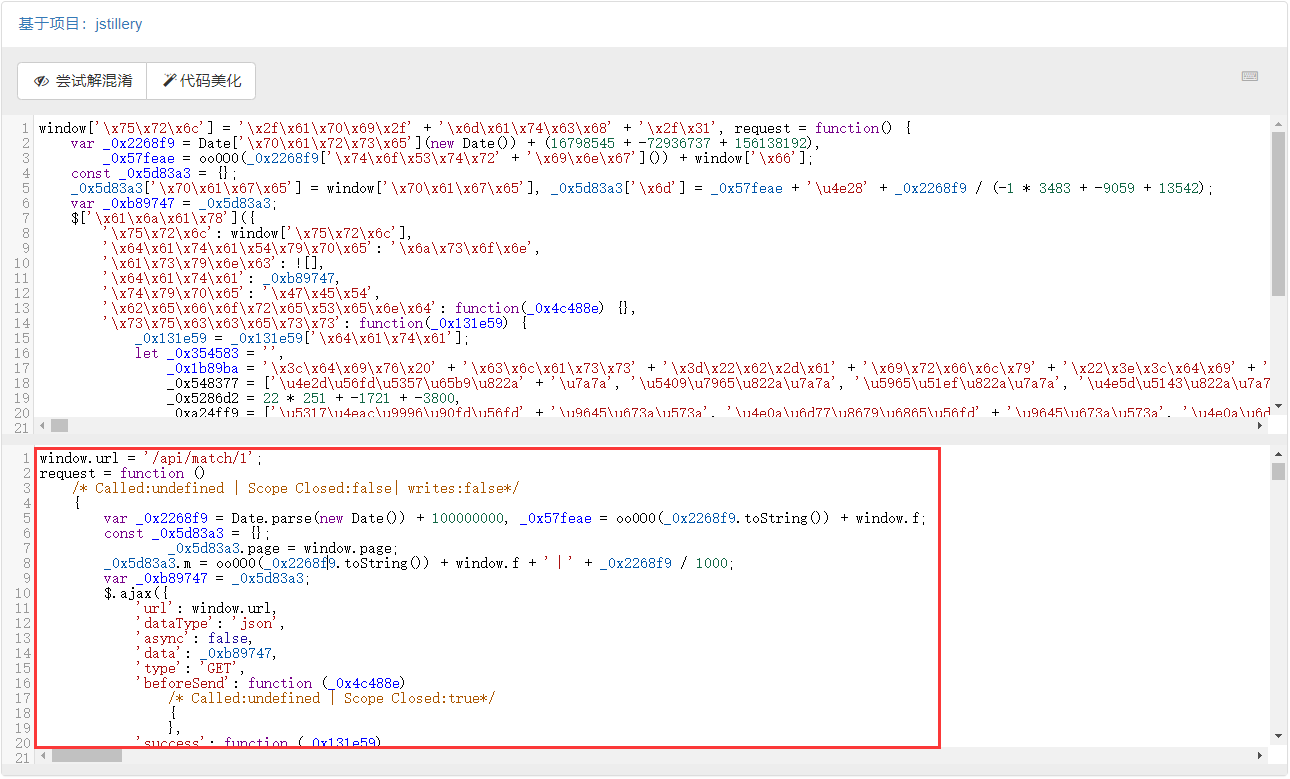Click the lower editor horizontal scrollbar thumb
The width and height of the screenshot is (1290, 779).
point(86,756)
